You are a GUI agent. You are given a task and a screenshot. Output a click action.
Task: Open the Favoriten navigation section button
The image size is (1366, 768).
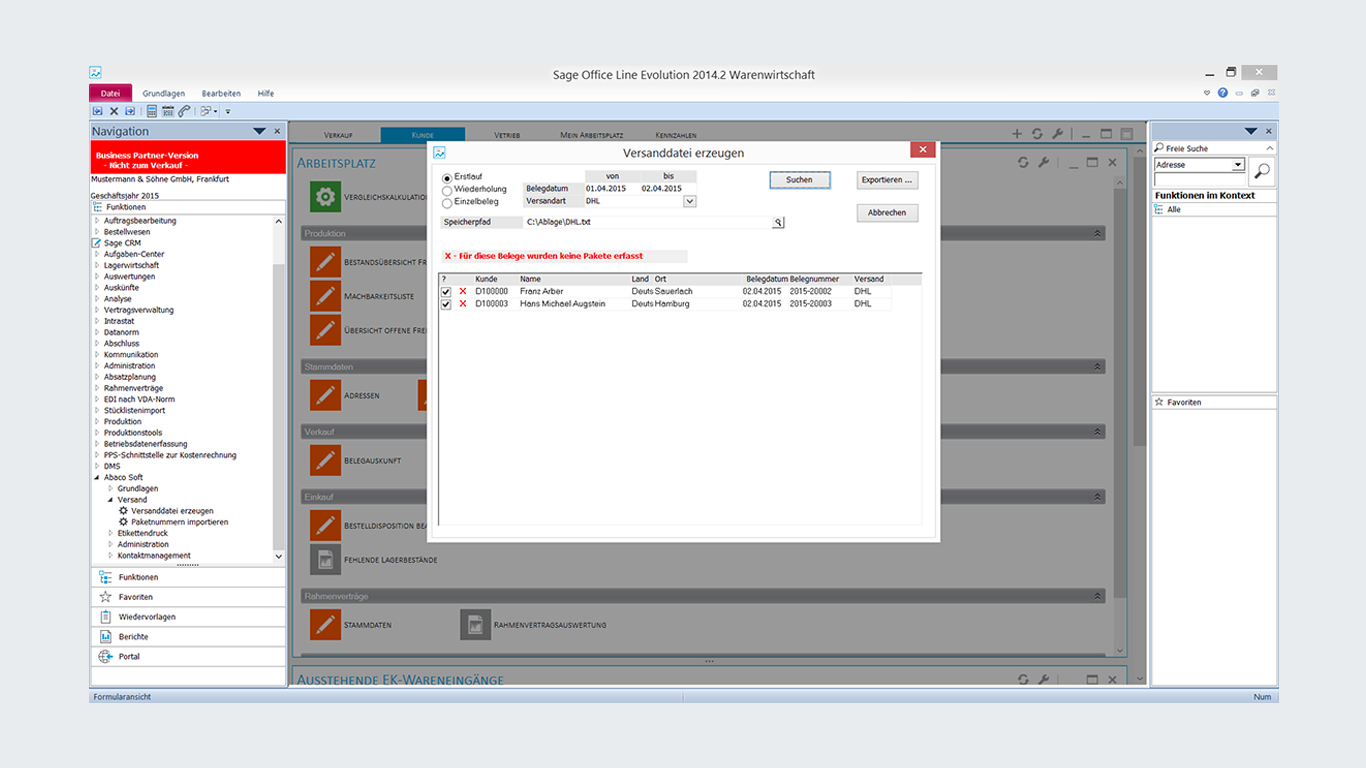click(188, 597)
